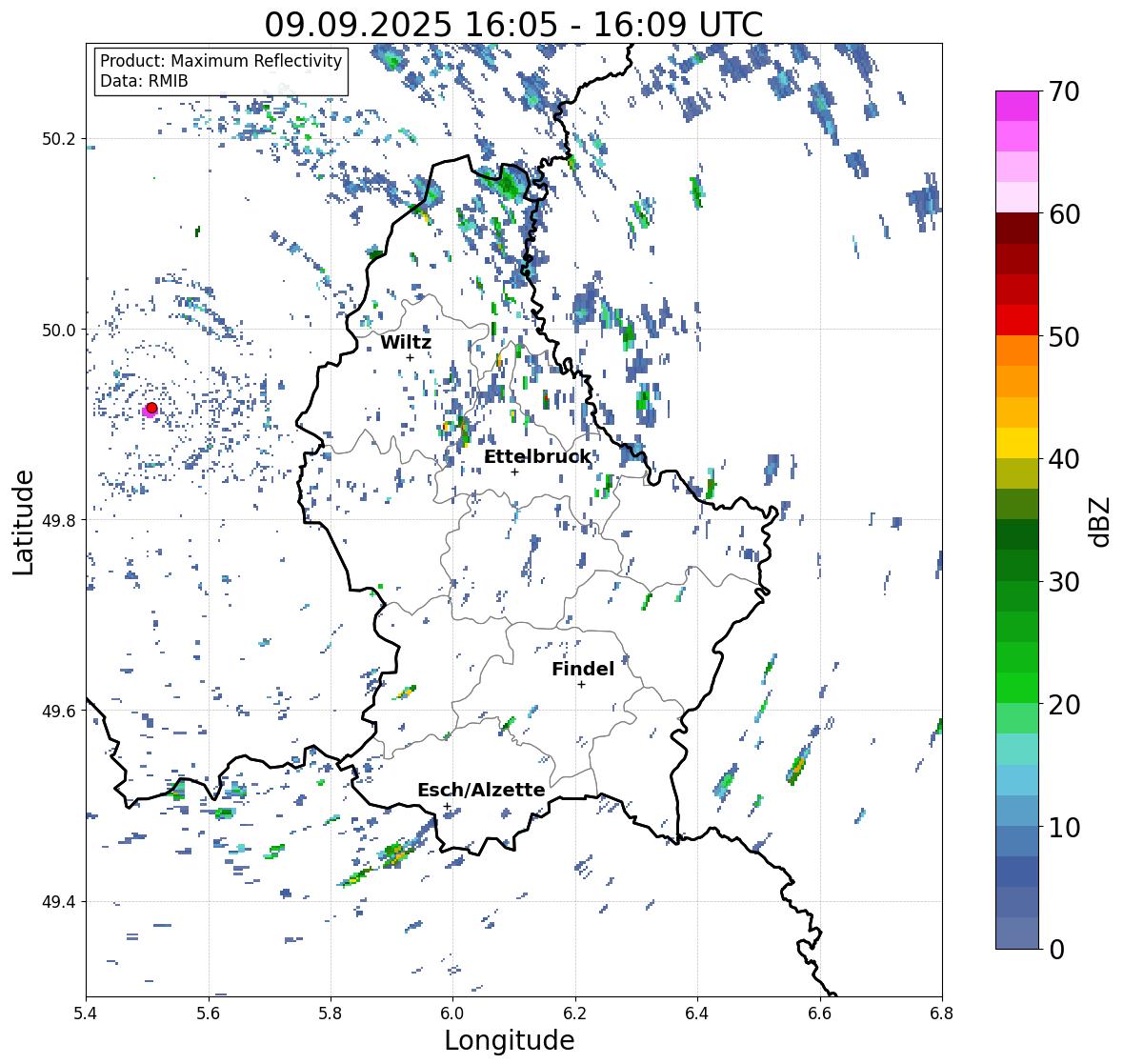
Task: Click the Esch/Alzette station cross marker
Action: coord(447,806)
